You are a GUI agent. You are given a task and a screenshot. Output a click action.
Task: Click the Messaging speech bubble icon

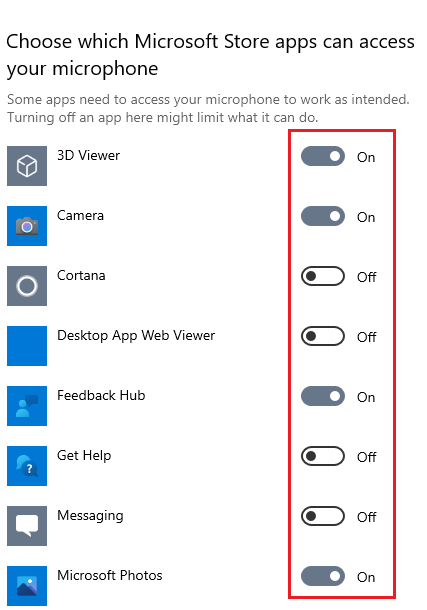click(27, 526)
